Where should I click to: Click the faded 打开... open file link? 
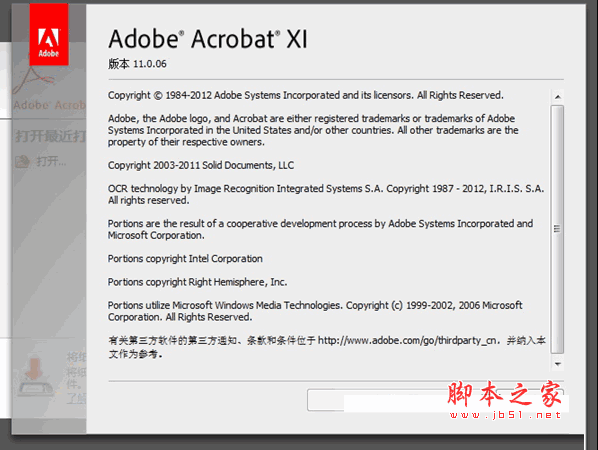51,162
